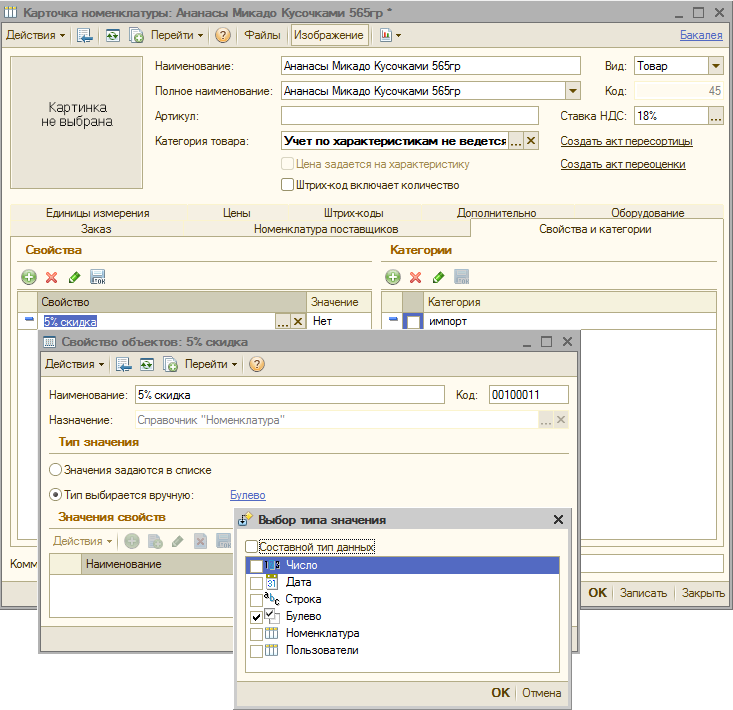This screenshot has width=733, height=710.
Task: Select 'Значения задаются в списке' radio button
Action: click(x=56, y=470)
